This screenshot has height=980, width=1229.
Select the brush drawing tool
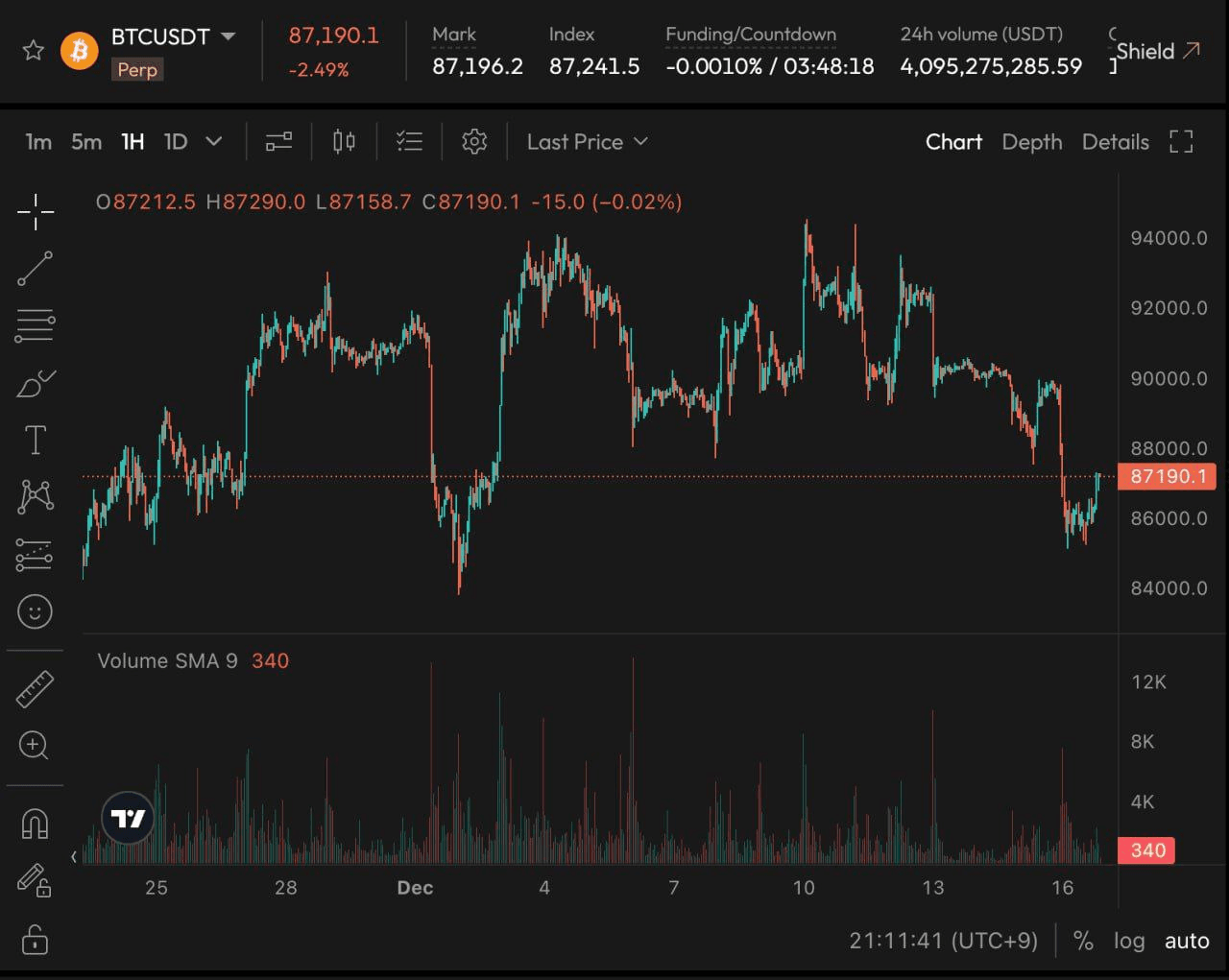(36, 384)
